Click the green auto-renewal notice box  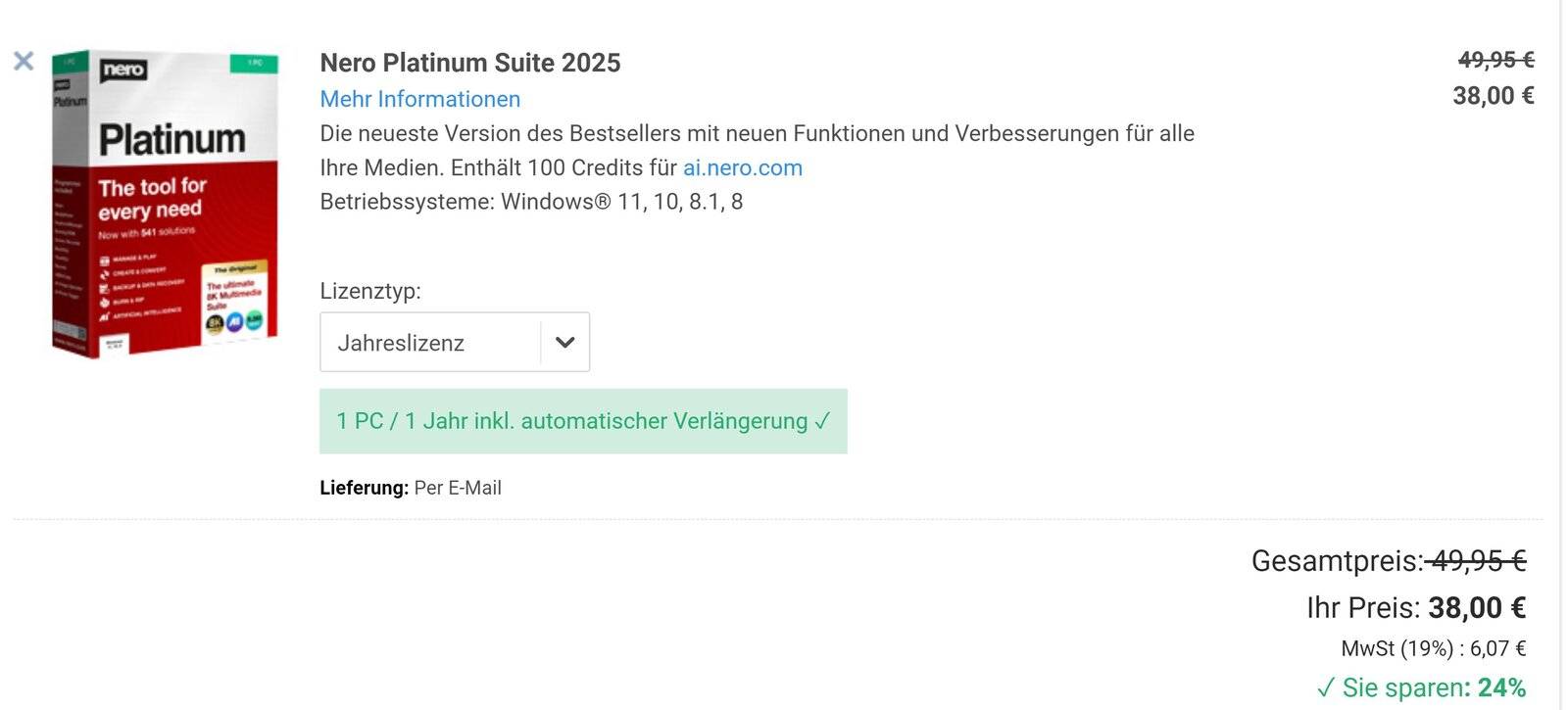point(583,421)
